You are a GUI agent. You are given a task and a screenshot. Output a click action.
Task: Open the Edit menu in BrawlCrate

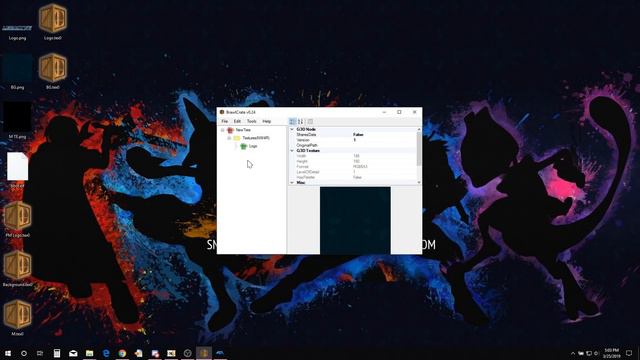point(237,121)
